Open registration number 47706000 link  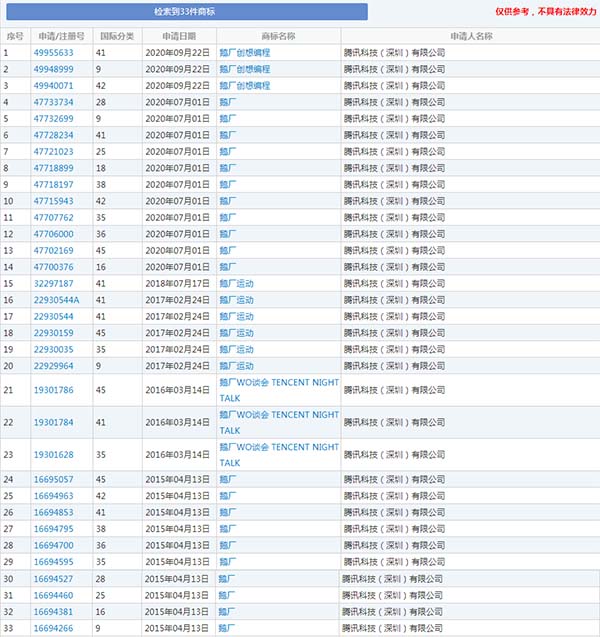(x=53, y=234)
